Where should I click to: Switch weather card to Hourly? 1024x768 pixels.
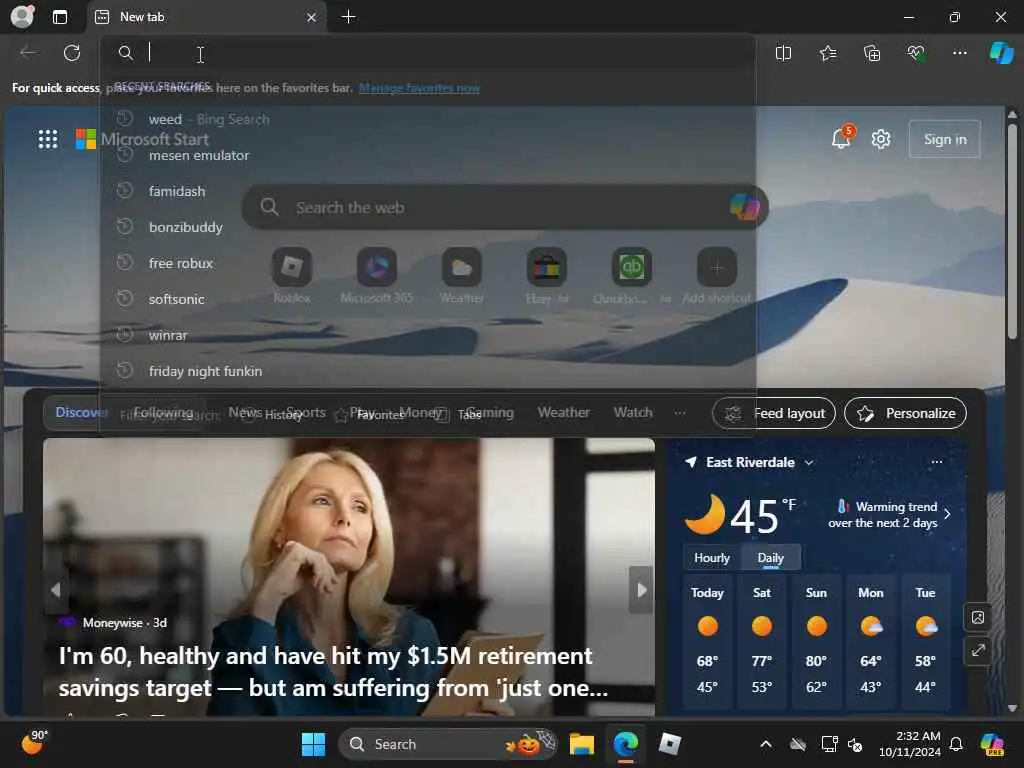click(712, 558)
